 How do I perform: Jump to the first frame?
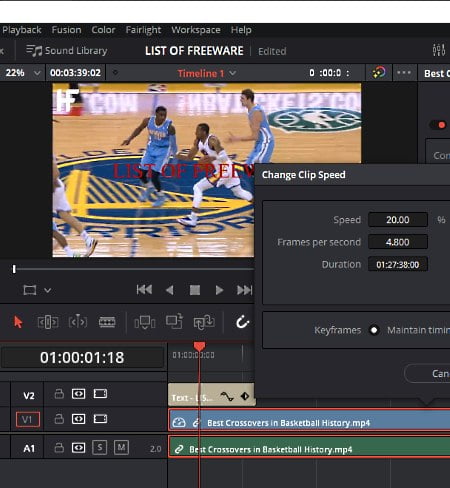pos(144,290)
